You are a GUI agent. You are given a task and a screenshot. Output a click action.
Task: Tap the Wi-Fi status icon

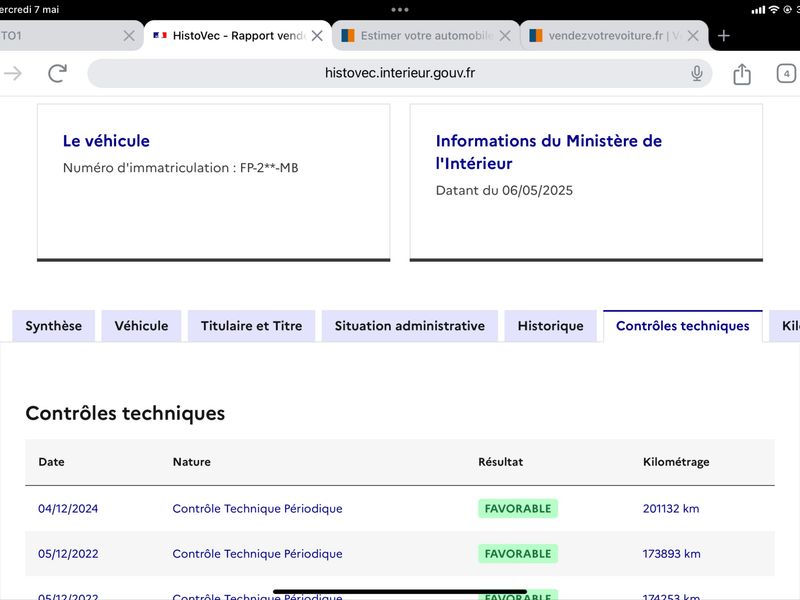tap(774, 10)
